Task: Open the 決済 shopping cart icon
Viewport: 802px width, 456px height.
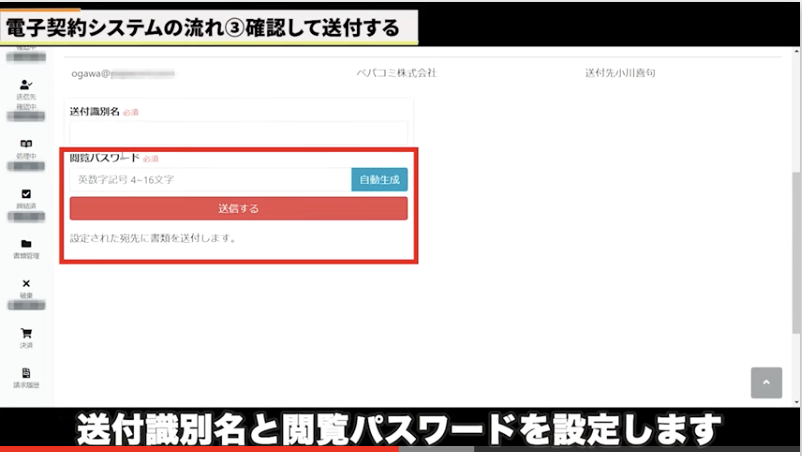Action: (x=26, y=335)
